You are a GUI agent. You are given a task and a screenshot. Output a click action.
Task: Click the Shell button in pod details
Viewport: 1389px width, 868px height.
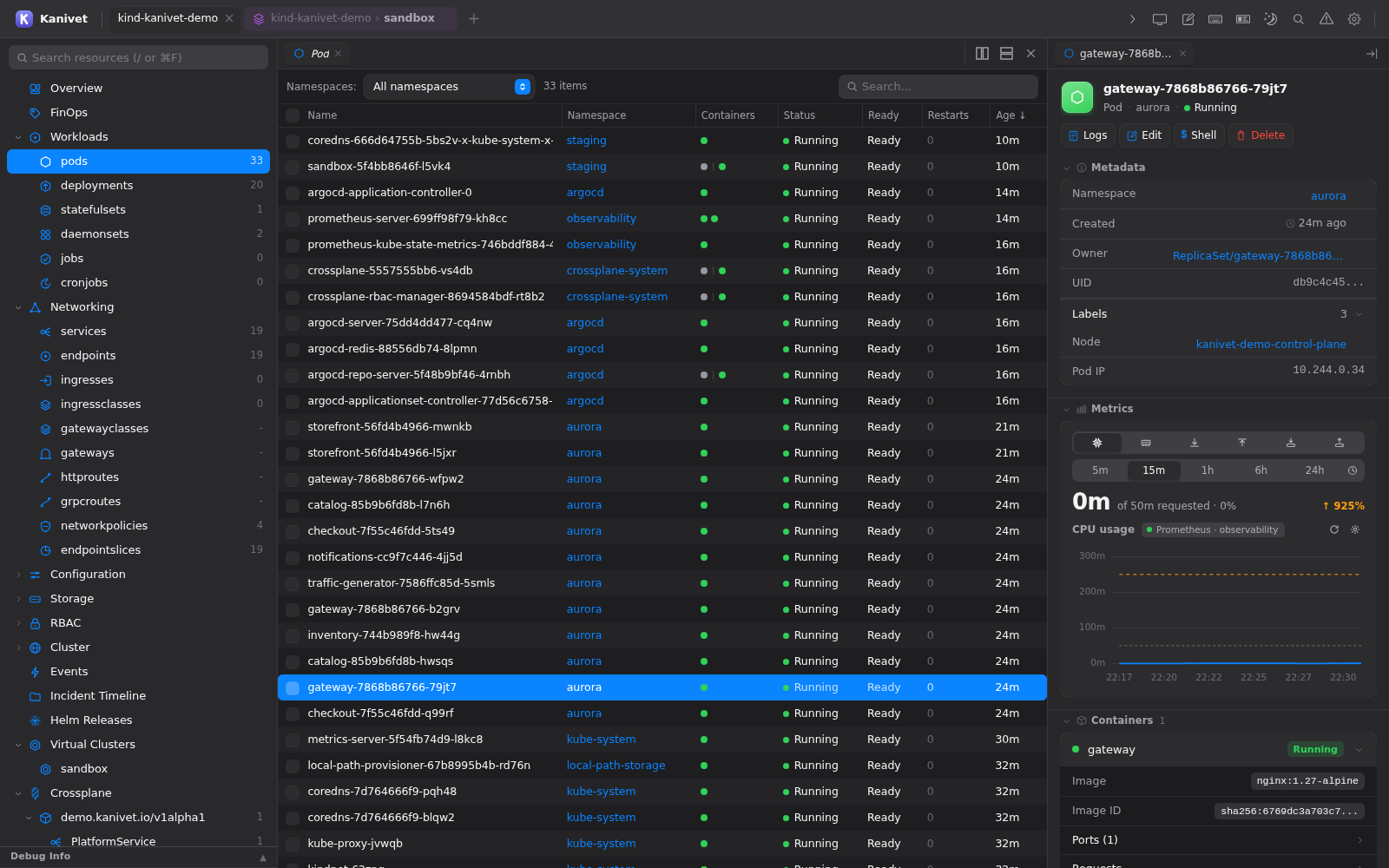tap(1199, 135)
